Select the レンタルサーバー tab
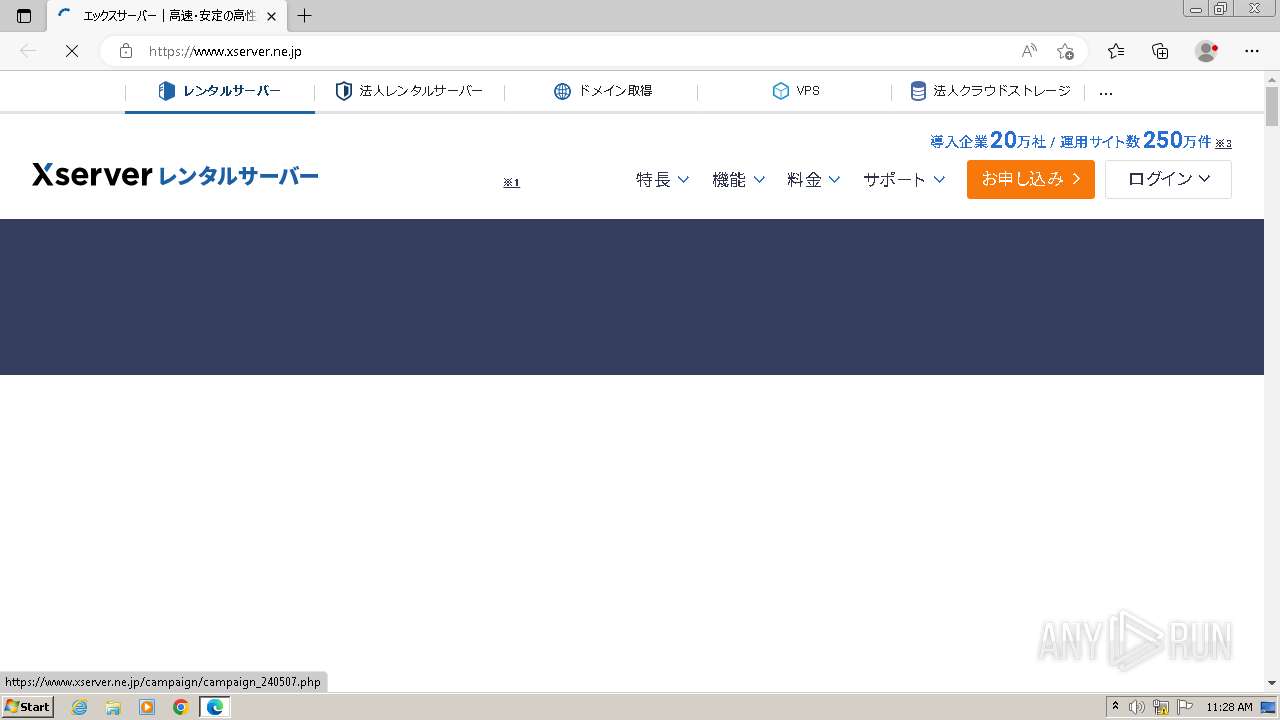Viewport: 1280px width, 720px height. [220, 91]
